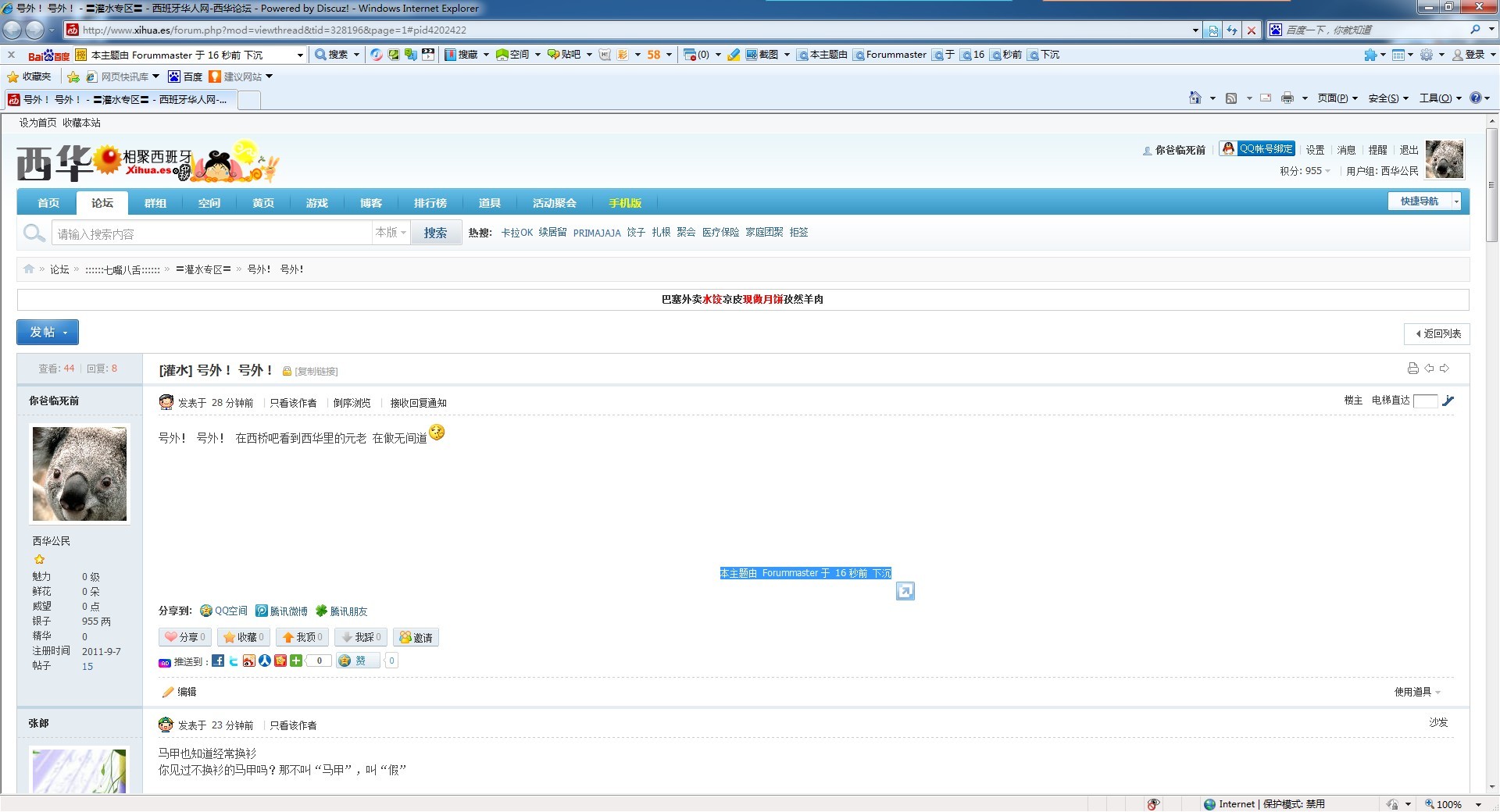Switch to the 群组 navigation tab
The width and height of the screenshot is (1500, 812).
tap(155, 203)
